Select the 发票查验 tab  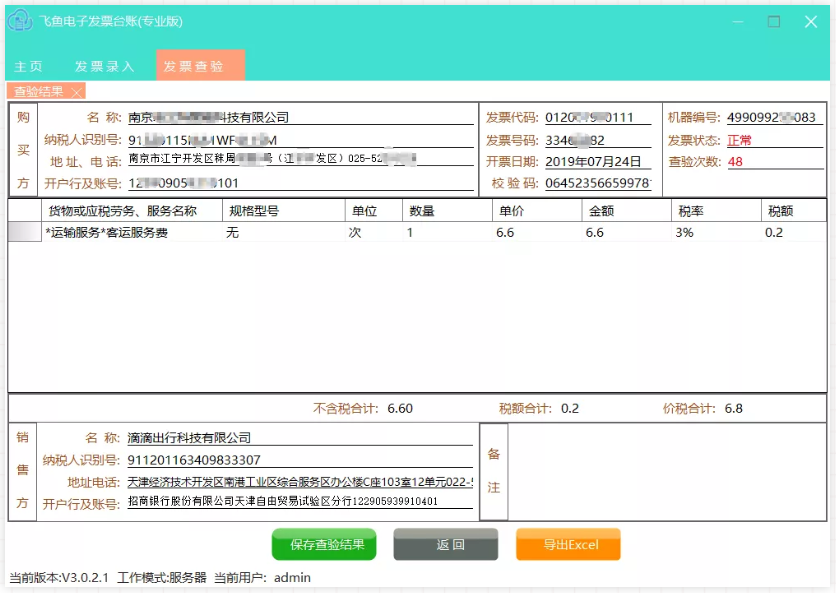[200, 65]
